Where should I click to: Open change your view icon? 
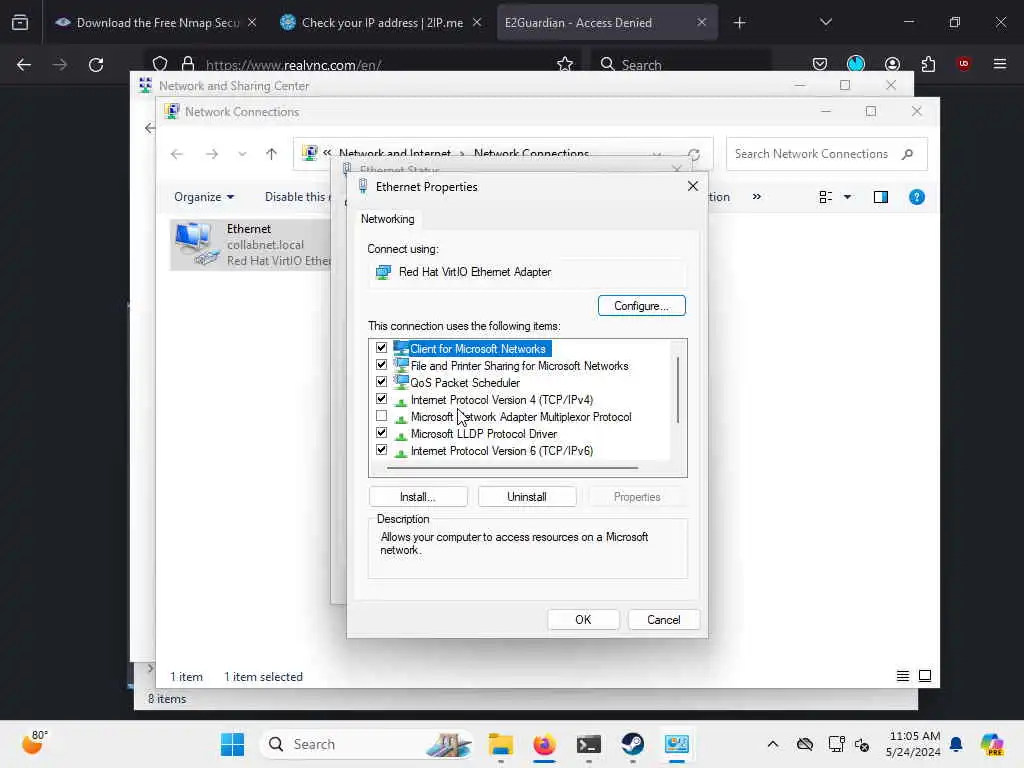pyautogui.click(x=825, y=197)
